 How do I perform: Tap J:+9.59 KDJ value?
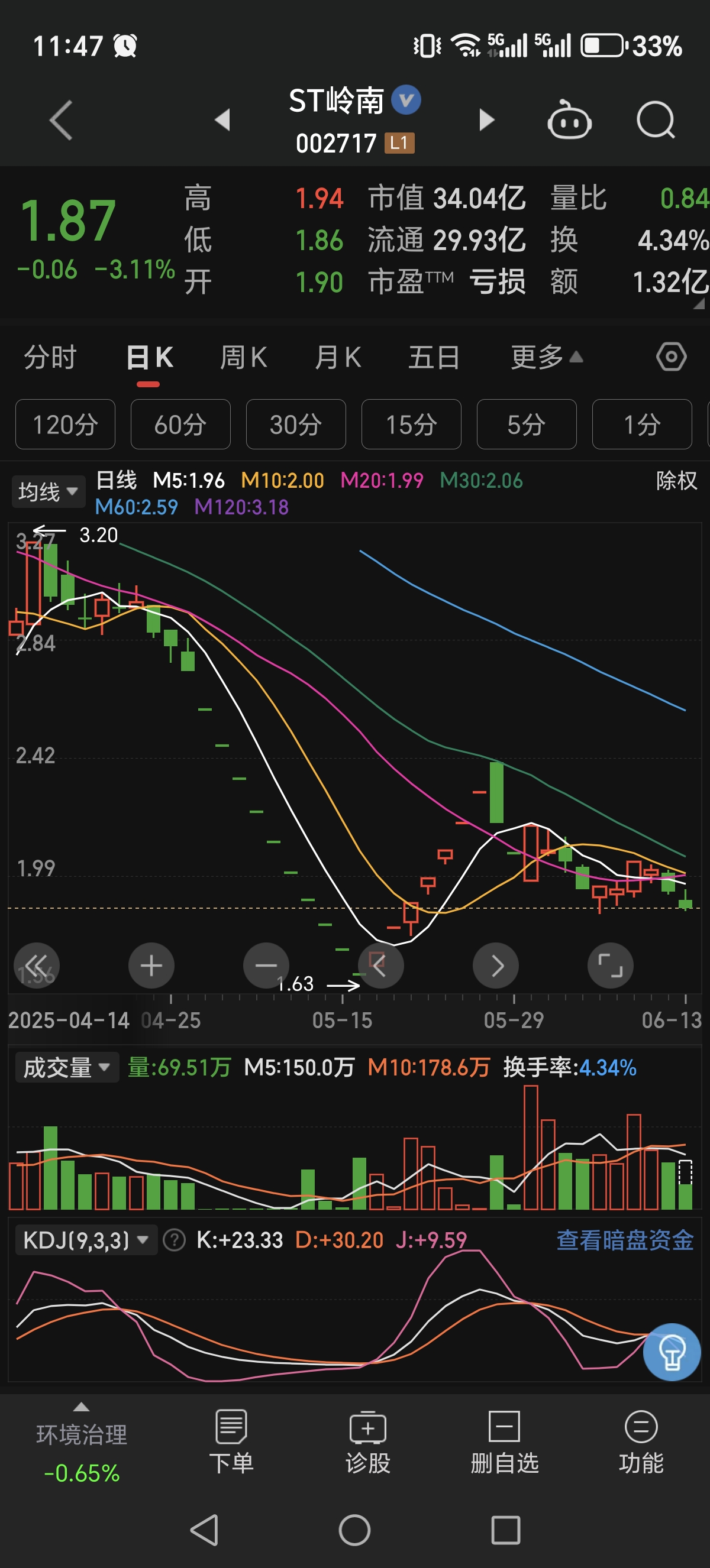pyautogui.click(x=431, y=1240)
